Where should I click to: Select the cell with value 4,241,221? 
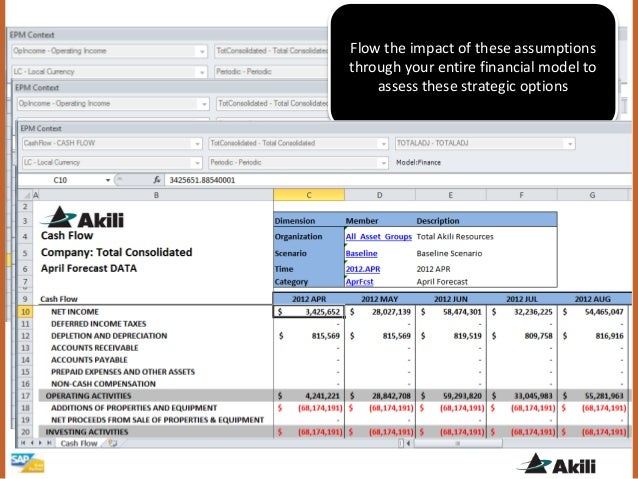pyautogui.click(x=309, y=396)
